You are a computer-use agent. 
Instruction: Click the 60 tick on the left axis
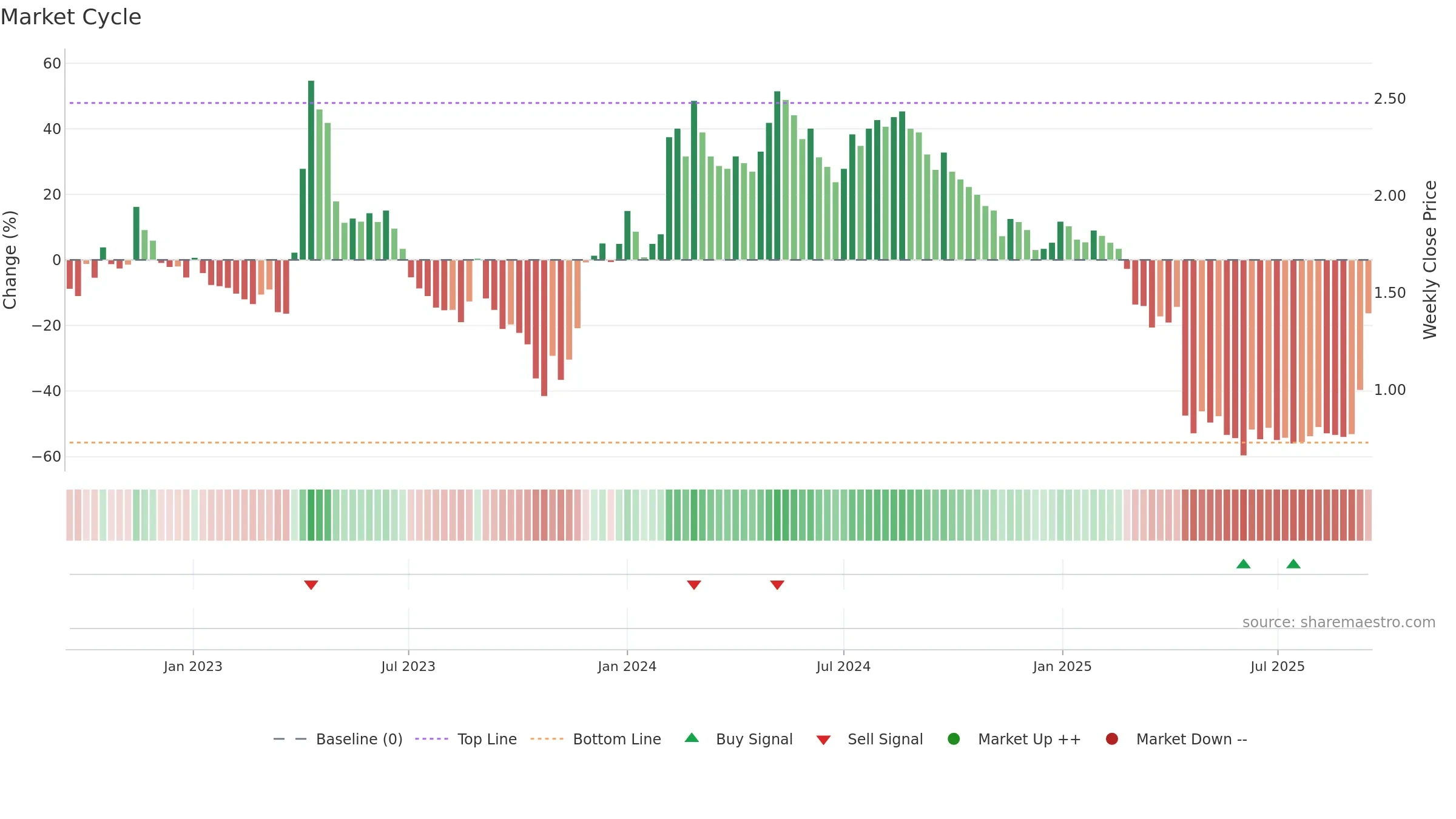52,64
